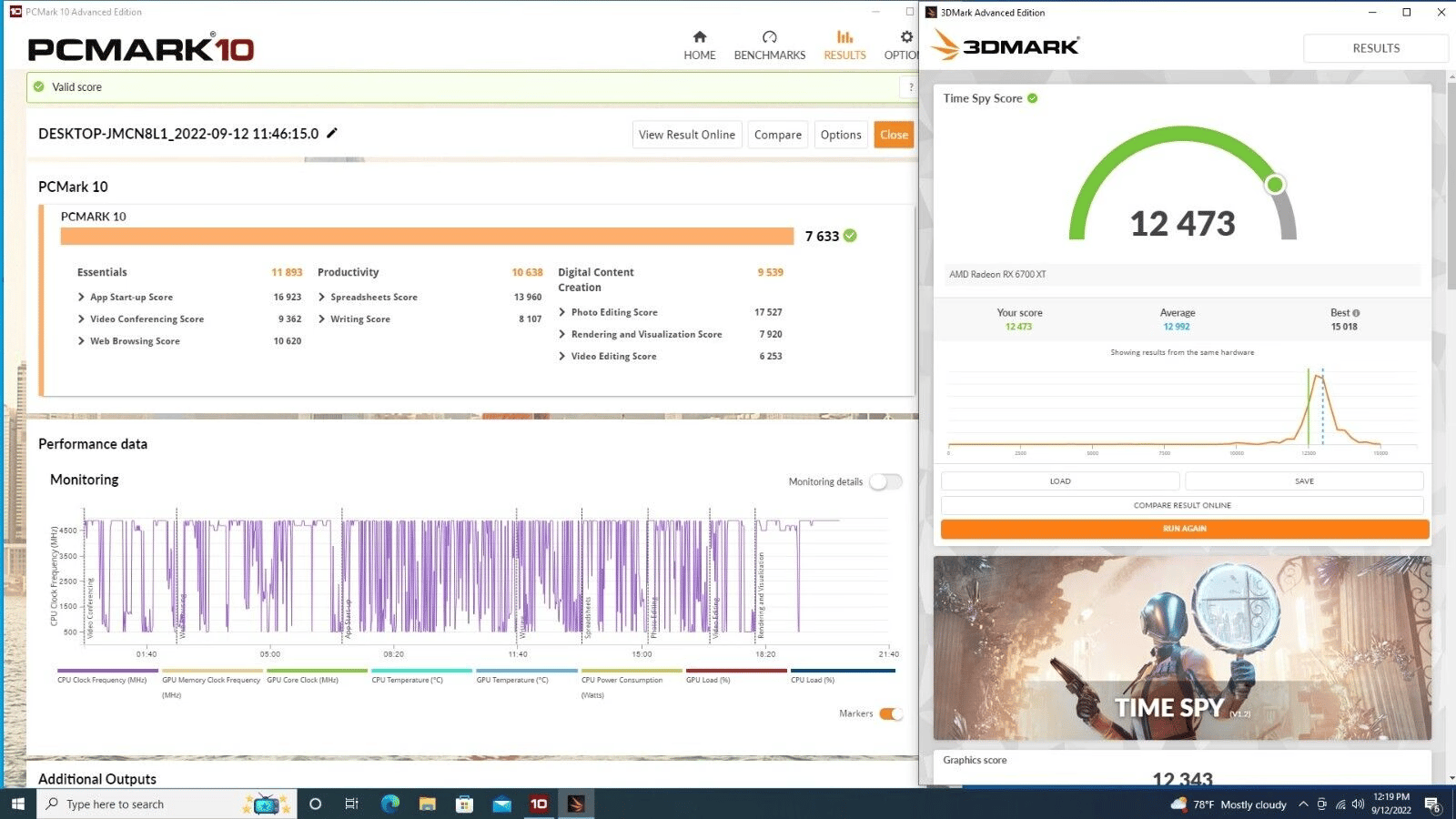
Task: Open the Benchmarks gauge icon
Action: [x=770, y=36]
